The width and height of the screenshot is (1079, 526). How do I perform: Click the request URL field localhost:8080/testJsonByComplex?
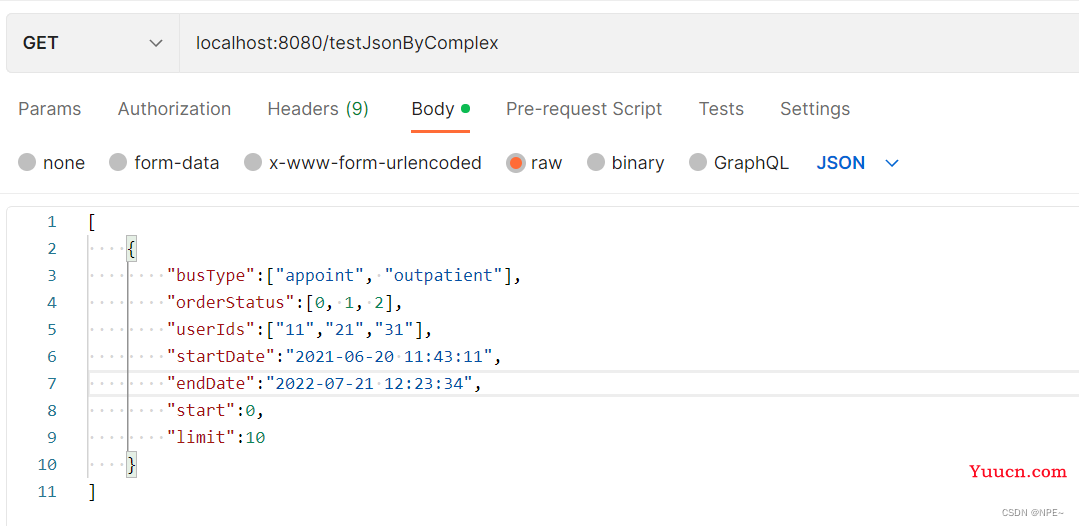click(x=629, y=43)
